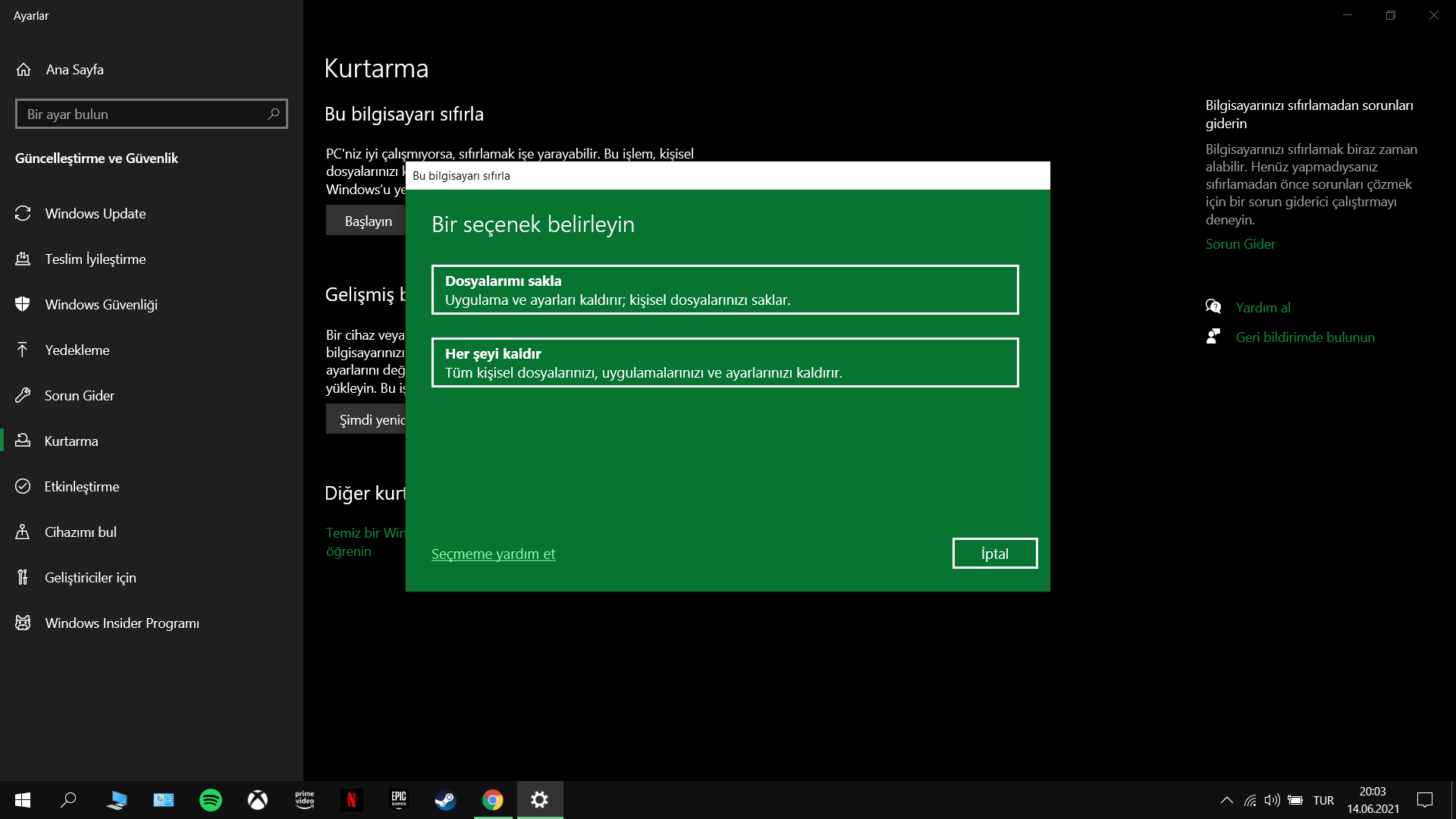Open Teslim İyileştirme settings

pos(95,259)
